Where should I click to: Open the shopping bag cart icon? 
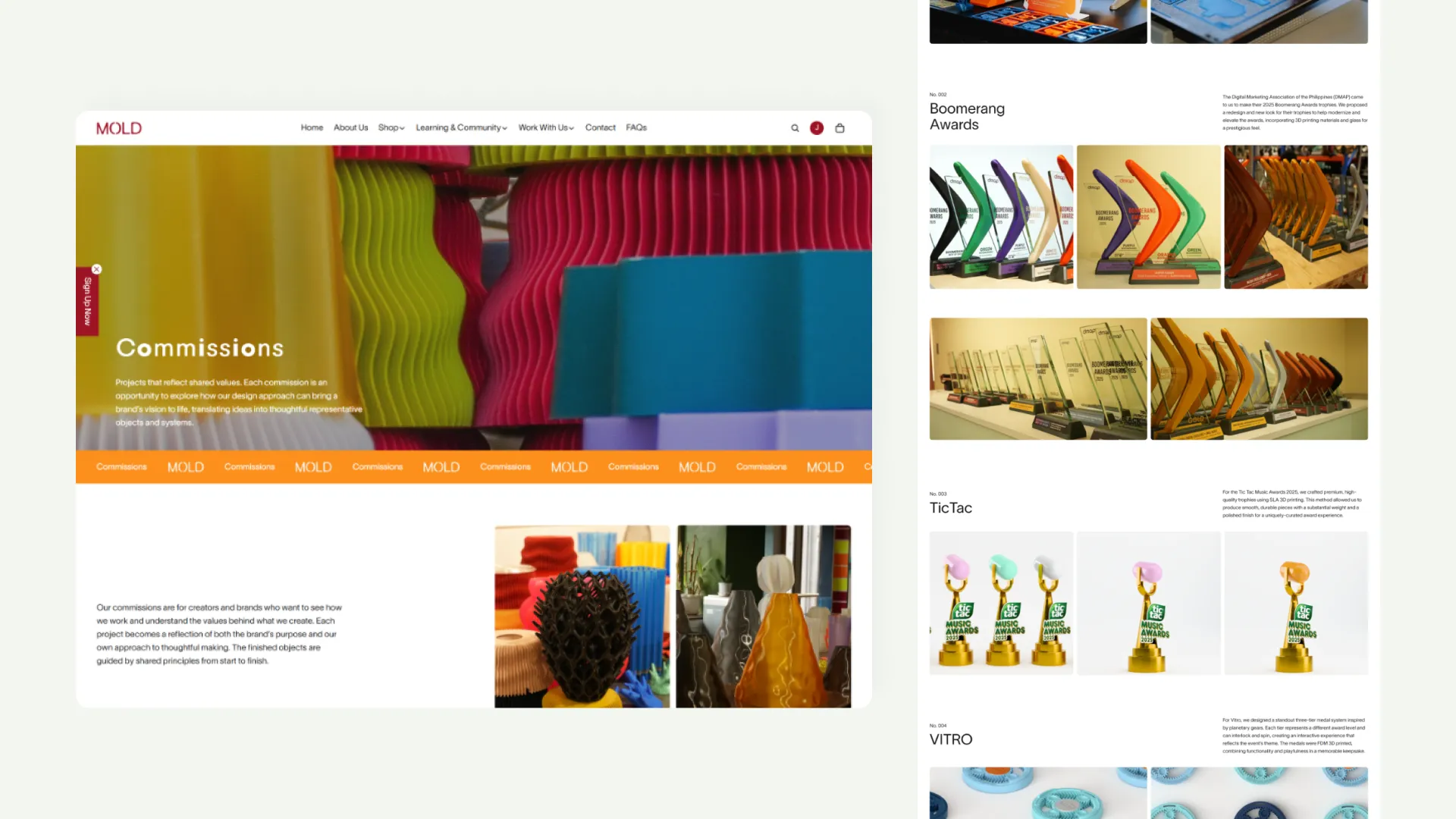point(839,128)
